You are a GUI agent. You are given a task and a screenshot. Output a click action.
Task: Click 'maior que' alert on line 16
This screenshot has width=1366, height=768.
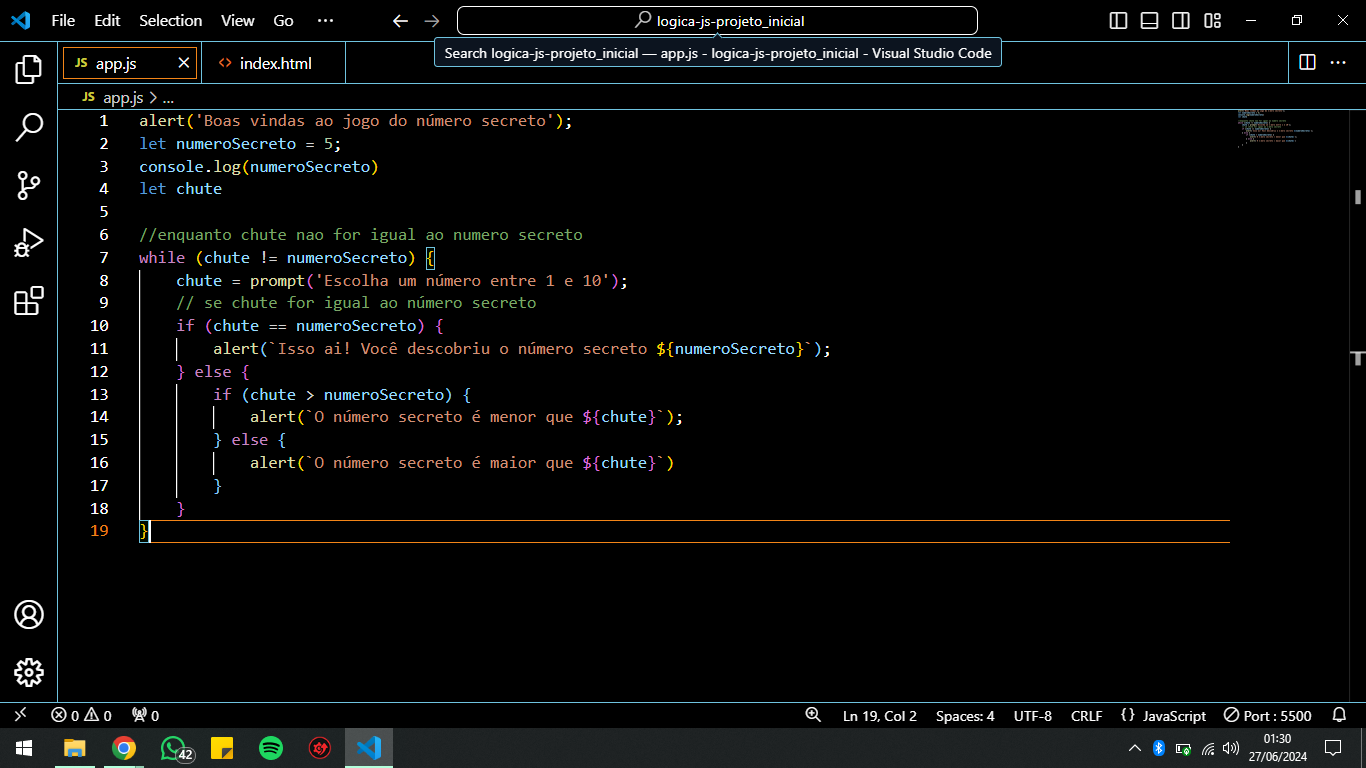[x=532, y=463]
